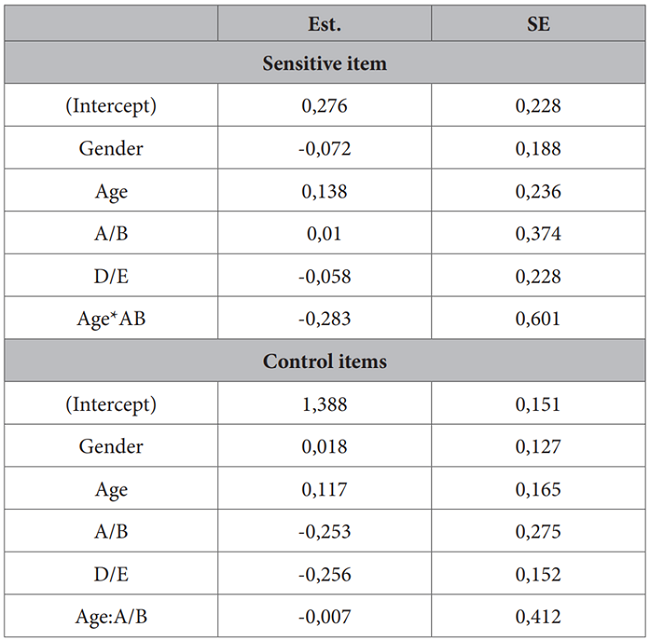The image size is (650, 641).
Task: Click the SE column header
Action: click(538, 22)
